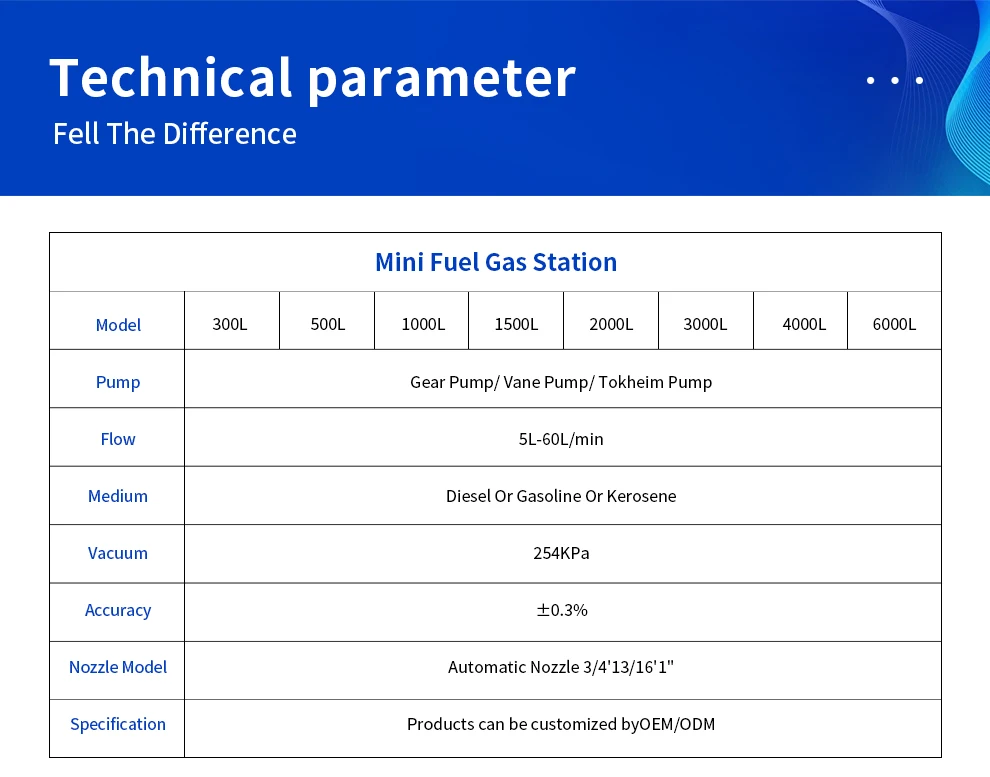Select the "5L-60L/min" flow value

click(x=561, y=439)
